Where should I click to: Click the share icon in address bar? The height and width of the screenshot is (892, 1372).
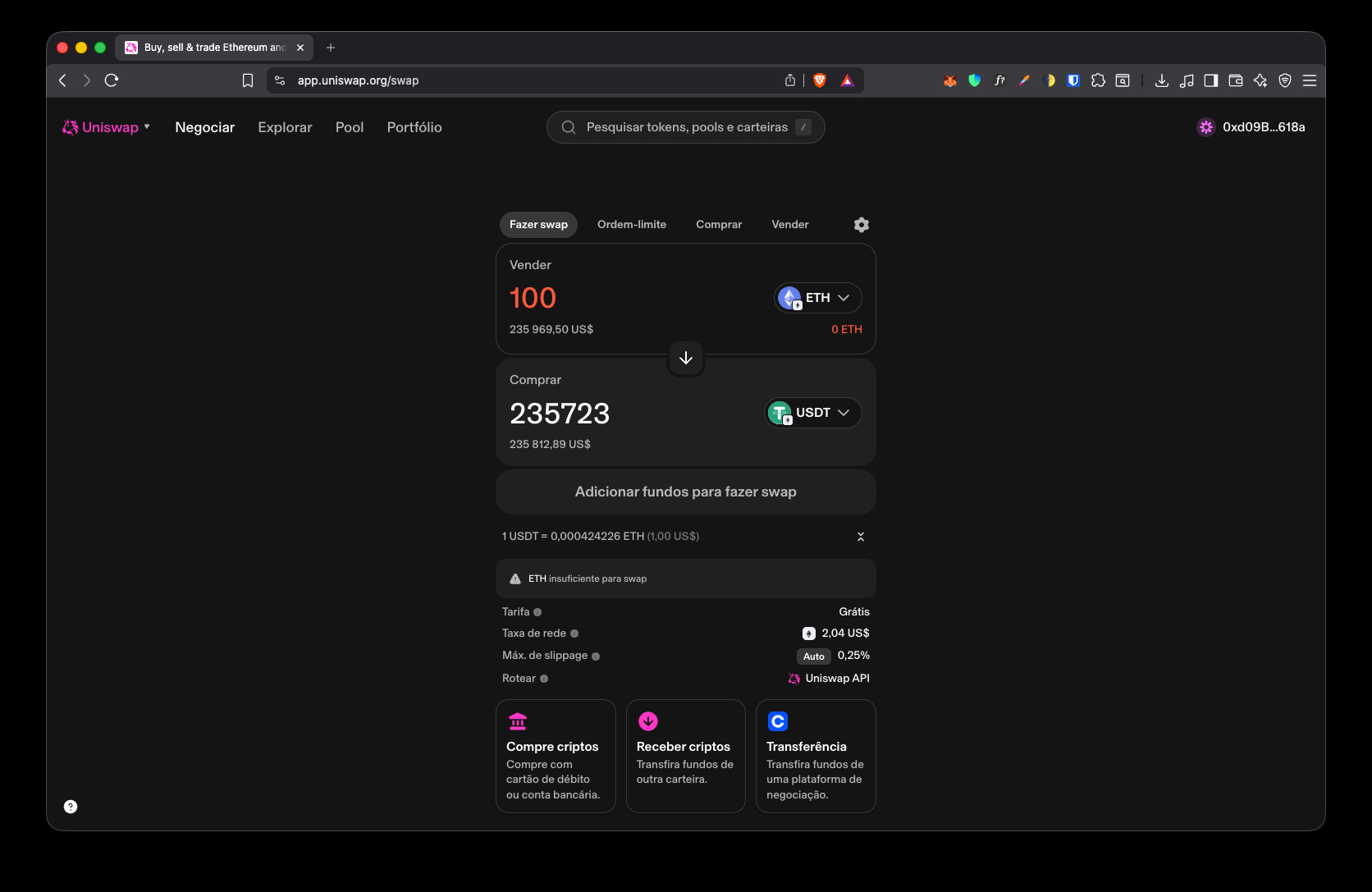pyautogui.click(x=790, y=80)
